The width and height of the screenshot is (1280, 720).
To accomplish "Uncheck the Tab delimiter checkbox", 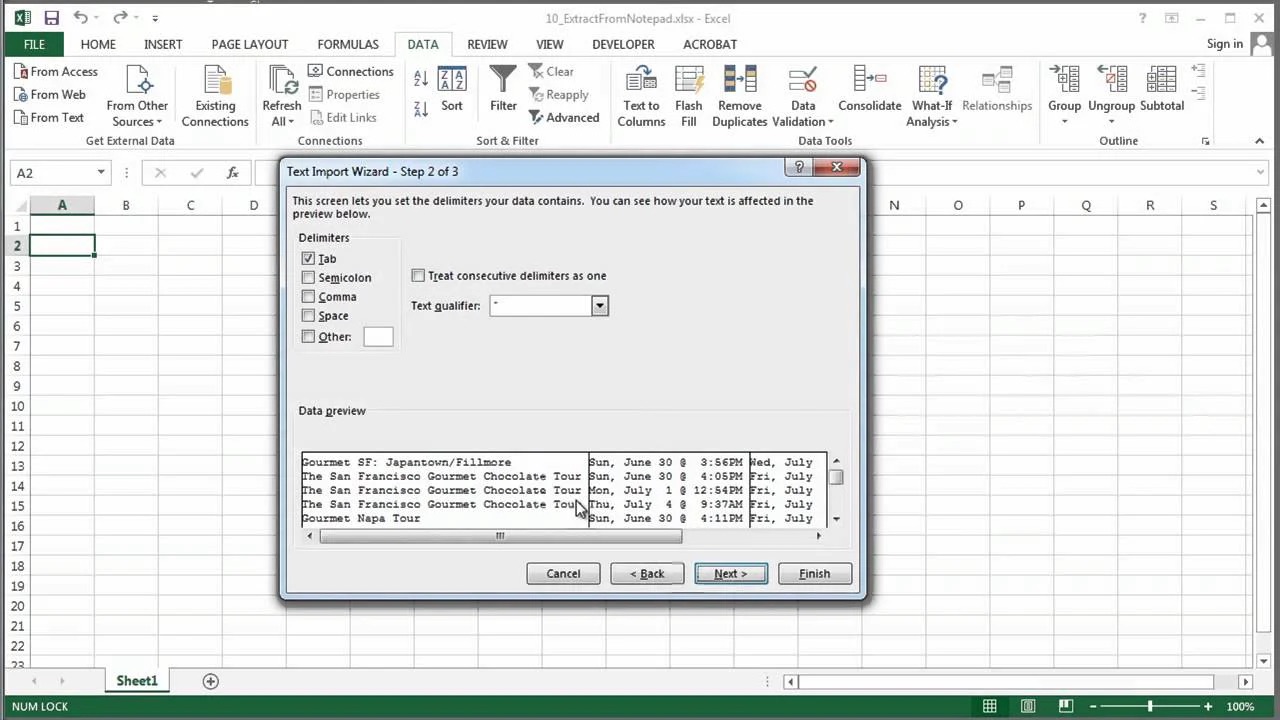I will (308, 259).
